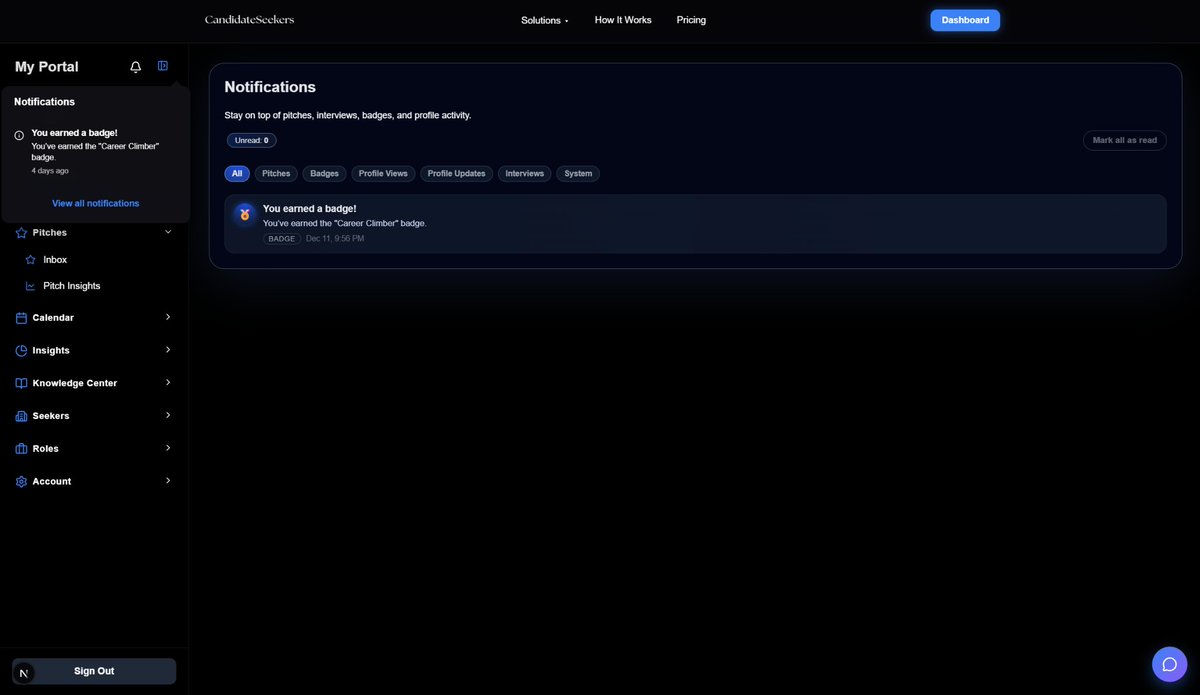Open the chat bubble widget
Image resolution: width=1200 pixels, height=695 pixels.
click(1169, 664)
